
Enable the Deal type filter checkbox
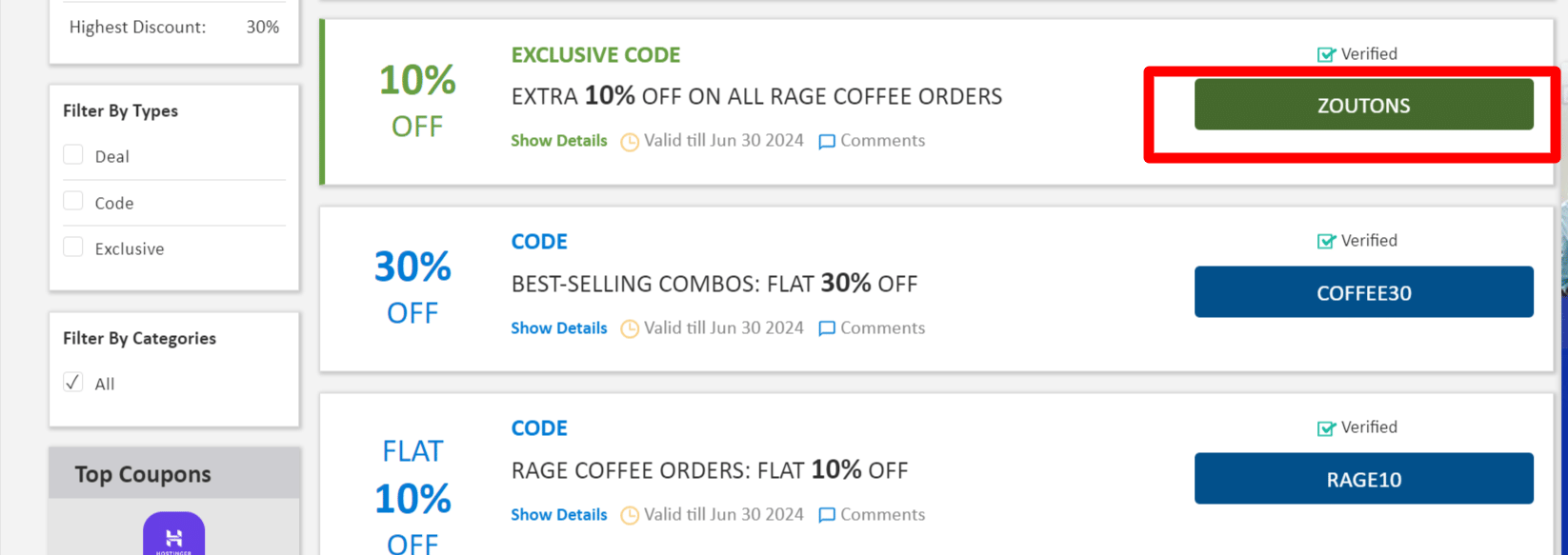click(73, 155)
